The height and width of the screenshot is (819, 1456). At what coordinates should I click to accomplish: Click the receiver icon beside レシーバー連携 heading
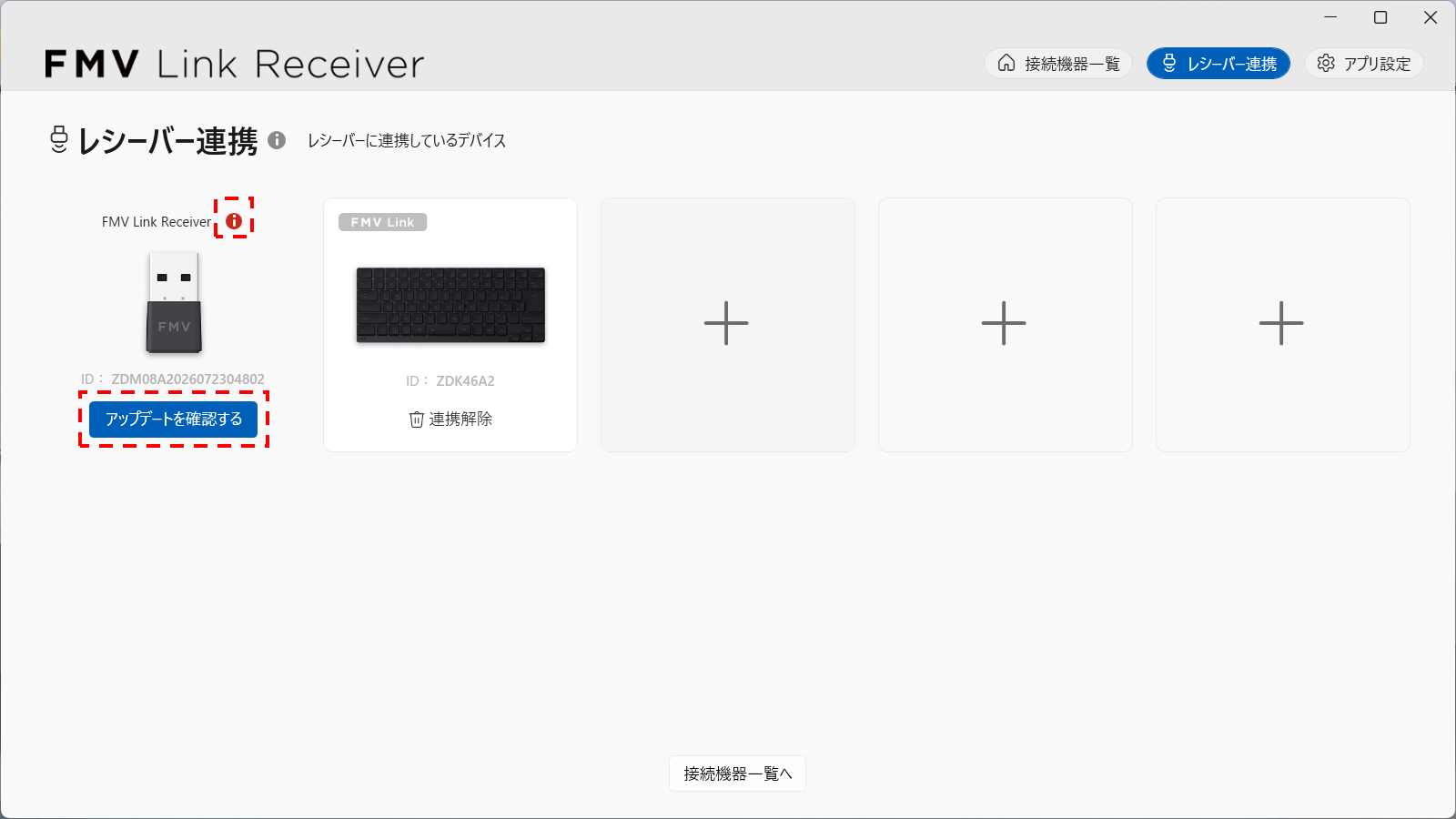(x=59, y=139)
